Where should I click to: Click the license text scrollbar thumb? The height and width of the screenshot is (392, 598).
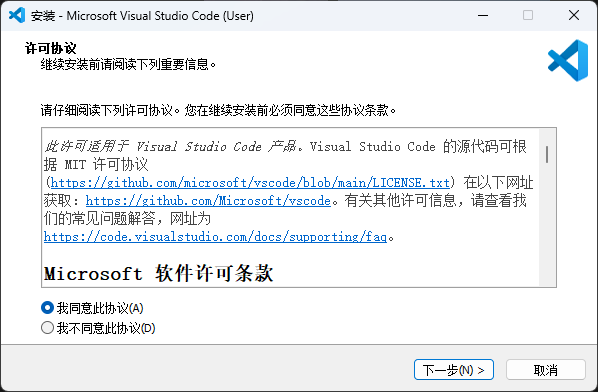[547, 154]
